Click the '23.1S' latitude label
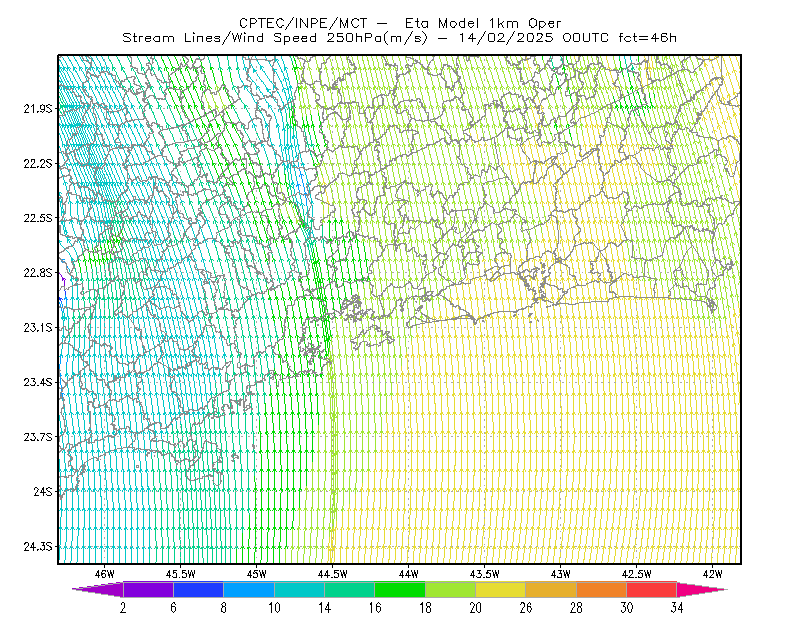Image resolution: width=800 pixels, height=618 pixels. point(38,327)
